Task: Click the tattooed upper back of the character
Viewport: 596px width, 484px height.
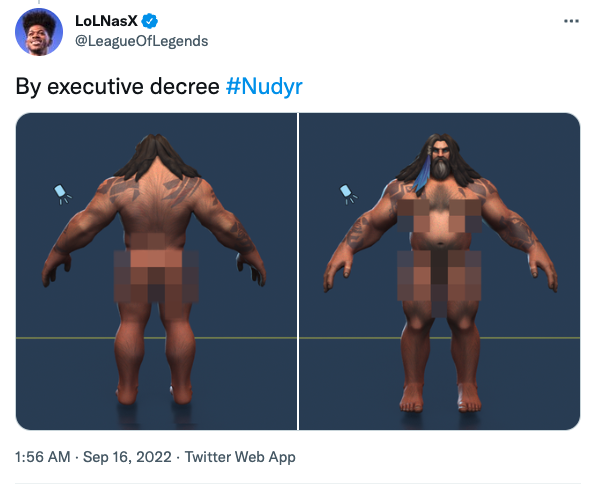Action: coord(156,196)
